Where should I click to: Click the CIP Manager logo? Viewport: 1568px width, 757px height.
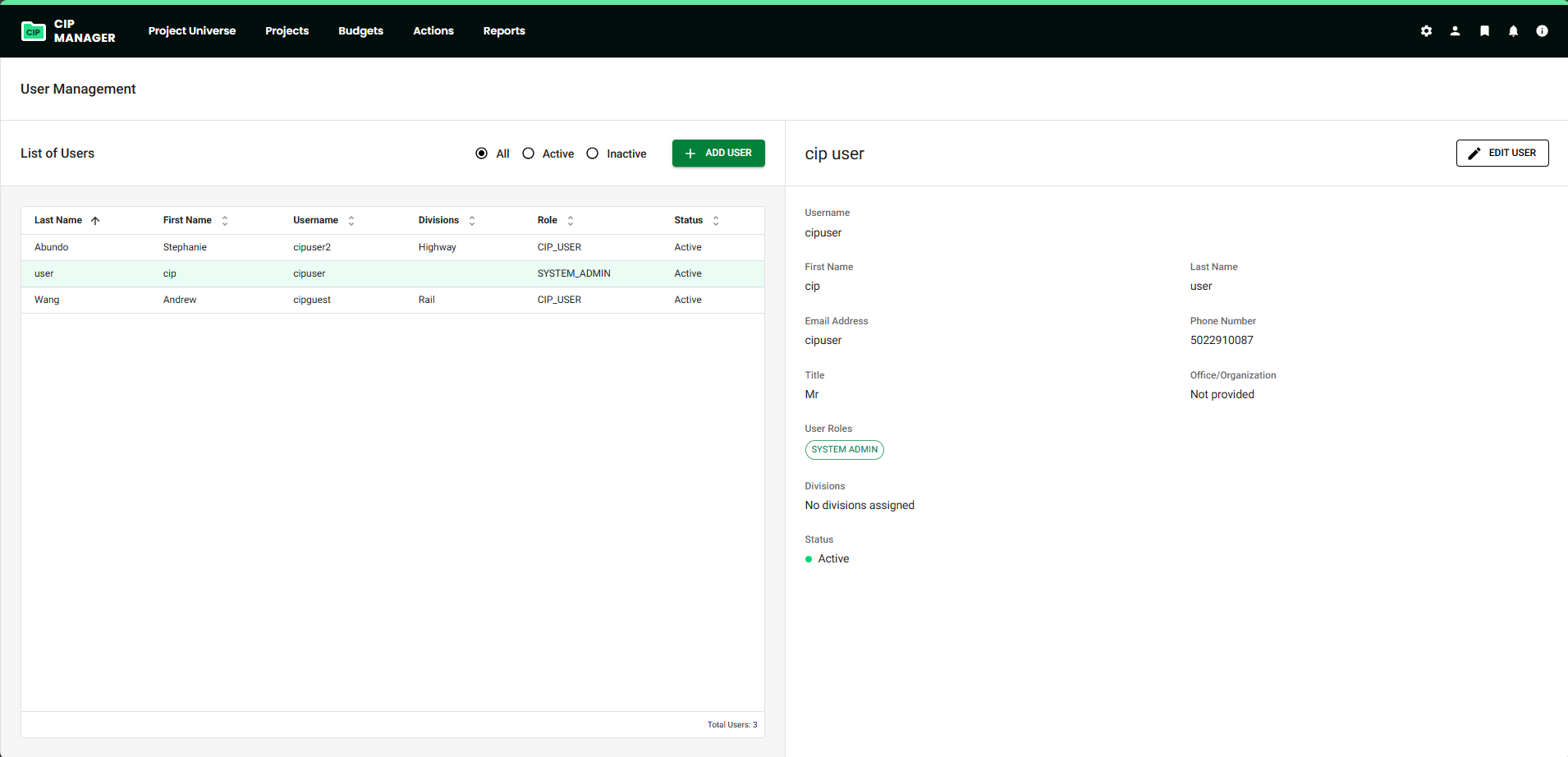coord(68,31)
